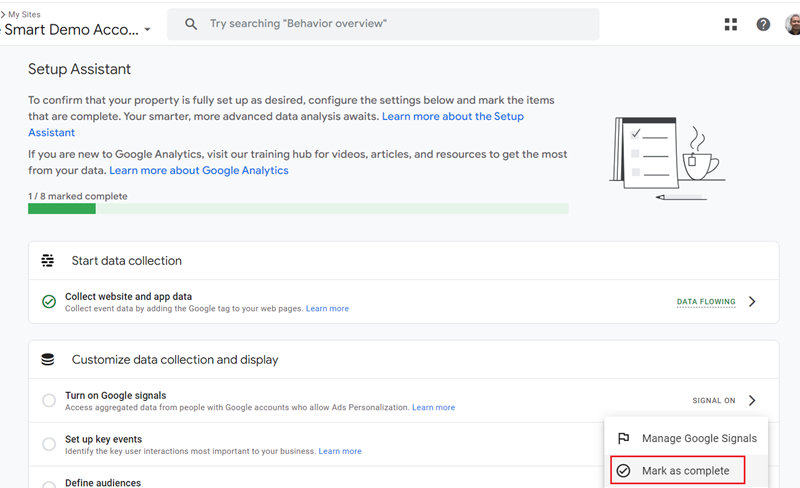This screenshot has height=488, width=800.
Task: Toggle the circle for Set up key events
Action: click(49, 444)
